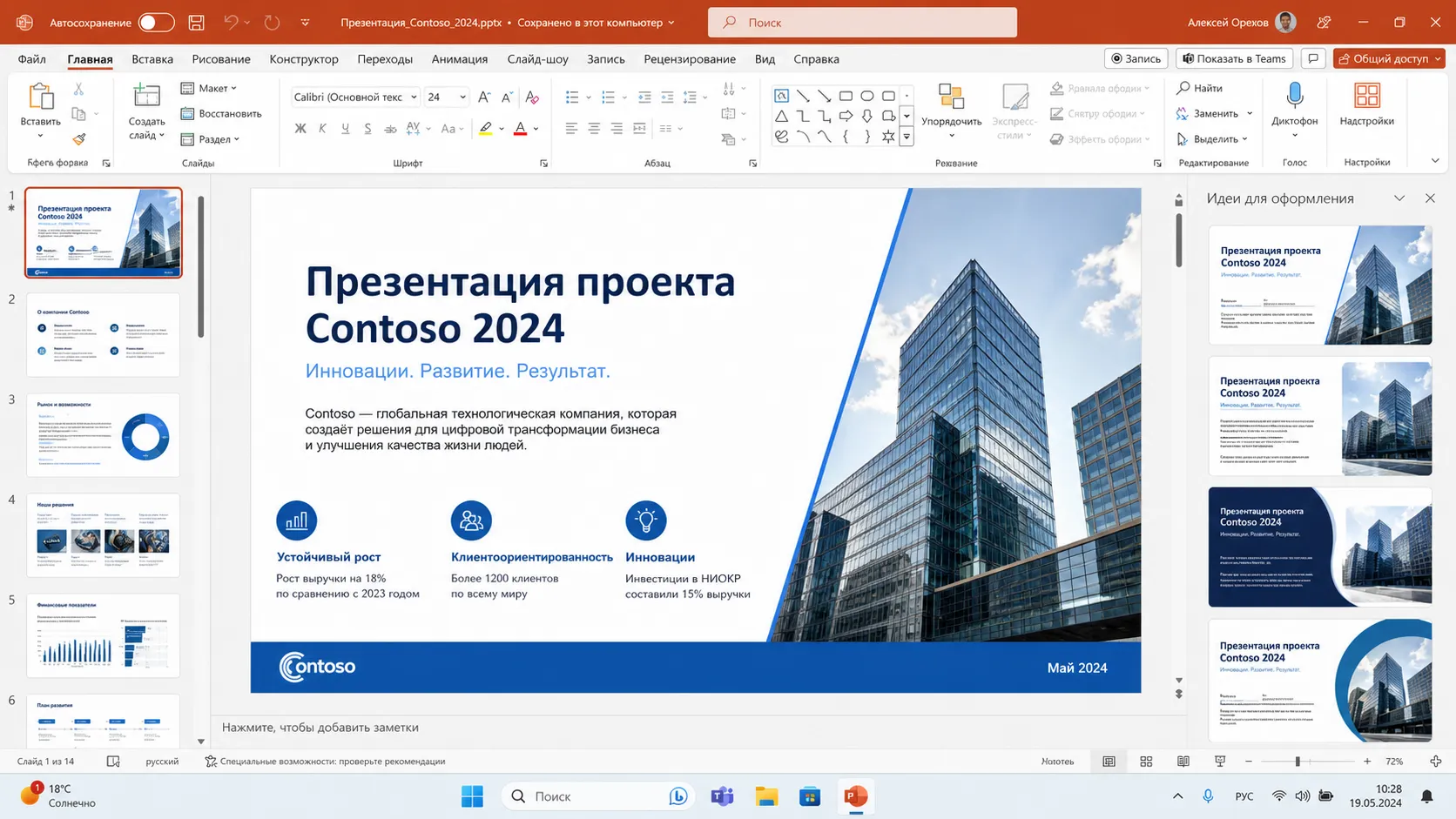Go to the Анимация tab
The image size is (1456, 819).
[x=460, y=59]
